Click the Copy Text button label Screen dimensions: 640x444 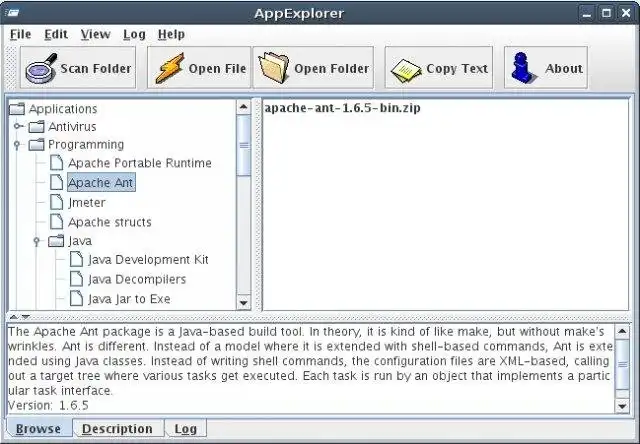point(457,68)
